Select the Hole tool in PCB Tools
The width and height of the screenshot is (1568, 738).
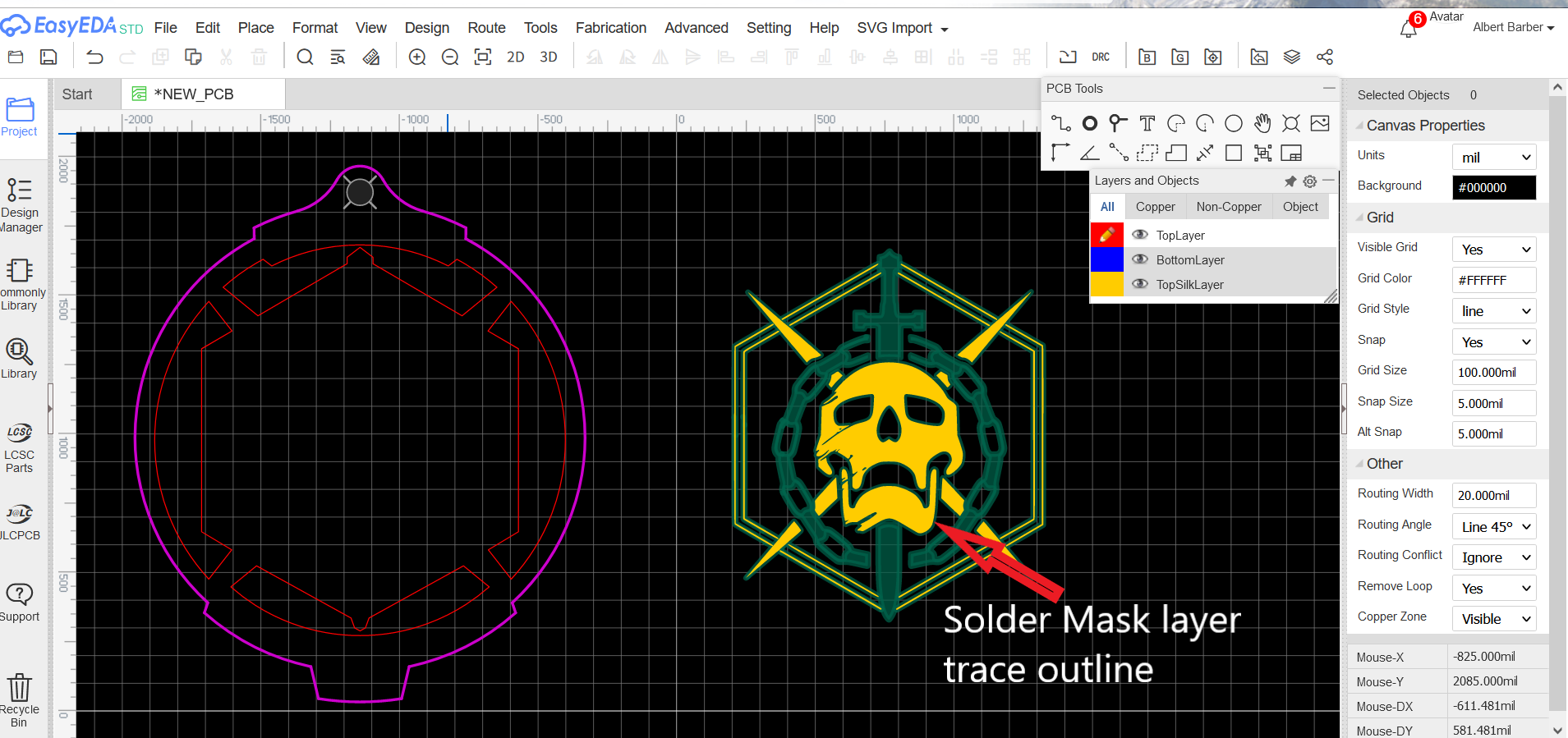click(1291, 123)
